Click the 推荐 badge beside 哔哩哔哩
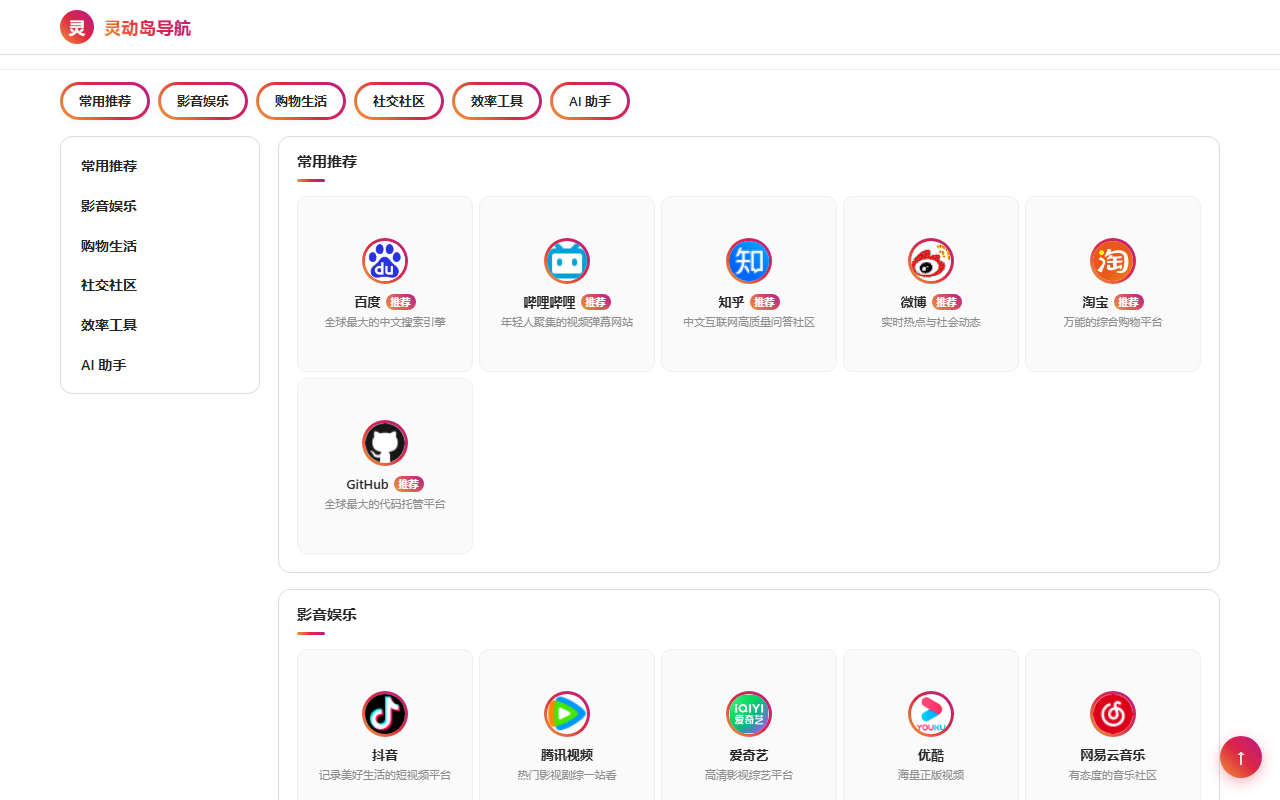The height and width of the screenshot is (800, 1280). click(596, 302)
